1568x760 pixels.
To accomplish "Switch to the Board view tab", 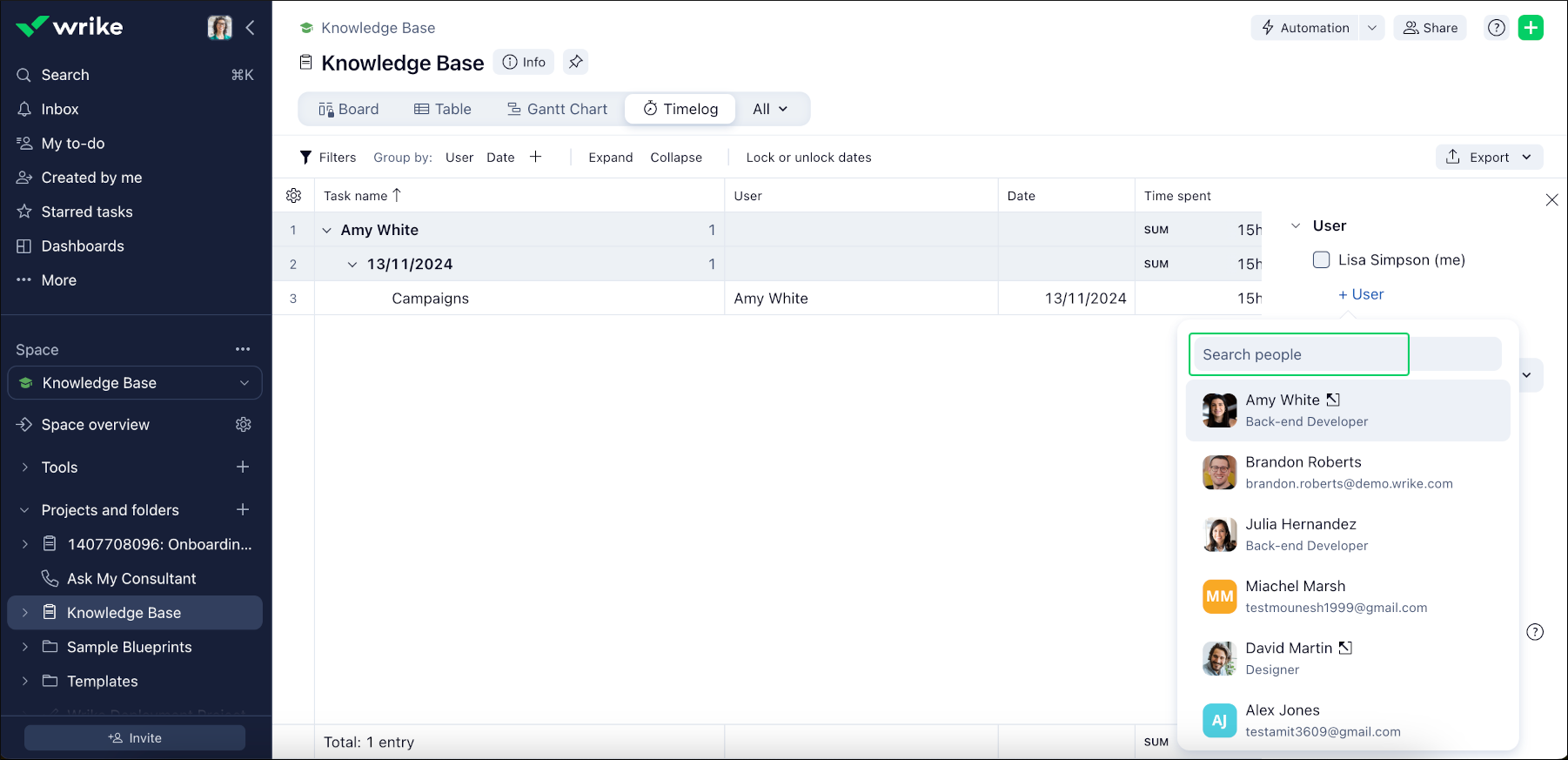I will (x=349, y=109).
